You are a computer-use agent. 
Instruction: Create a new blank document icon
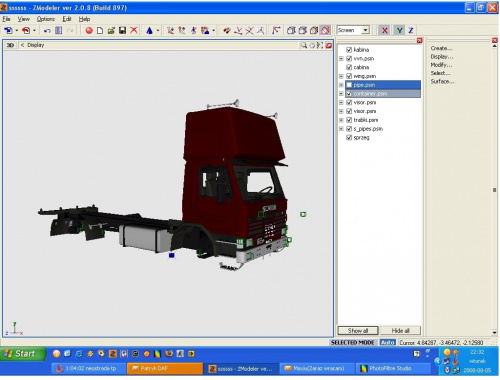100,31
